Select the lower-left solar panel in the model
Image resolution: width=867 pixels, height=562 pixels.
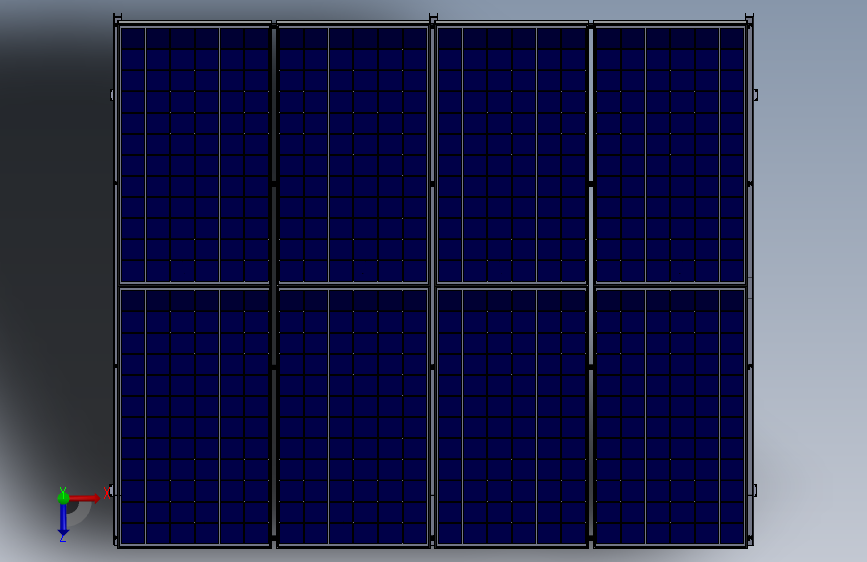coord(195,417)
